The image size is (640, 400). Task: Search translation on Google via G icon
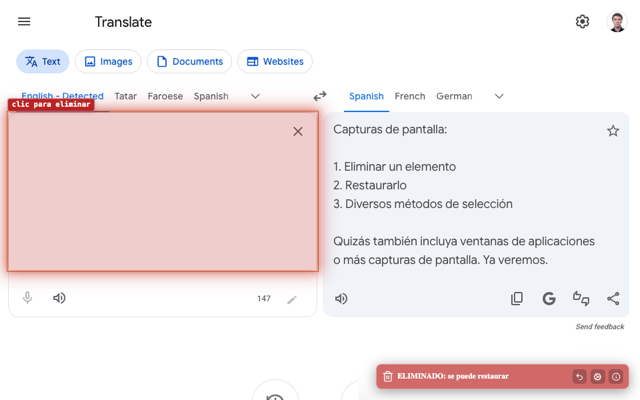pyautogui.click(x=549, y=299)
